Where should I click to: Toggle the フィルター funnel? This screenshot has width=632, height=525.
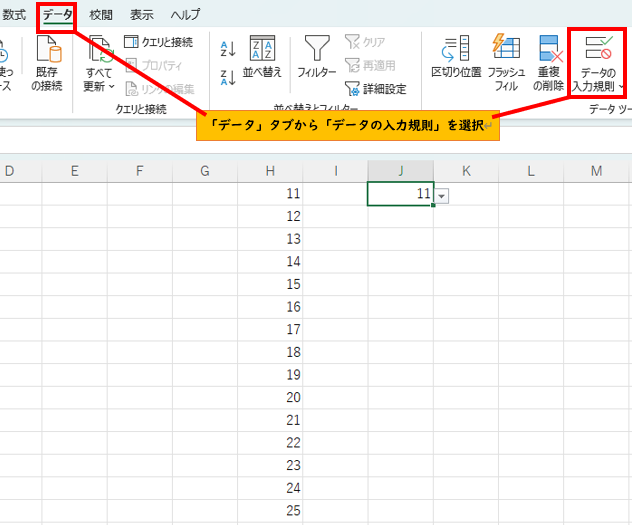coord(317,56)
